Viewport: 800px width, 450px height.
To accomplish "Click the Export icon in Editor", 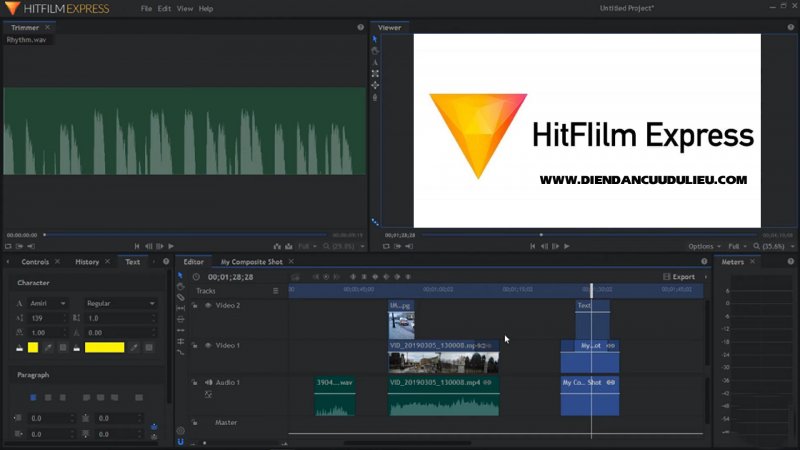I will (x=666, y=277).
